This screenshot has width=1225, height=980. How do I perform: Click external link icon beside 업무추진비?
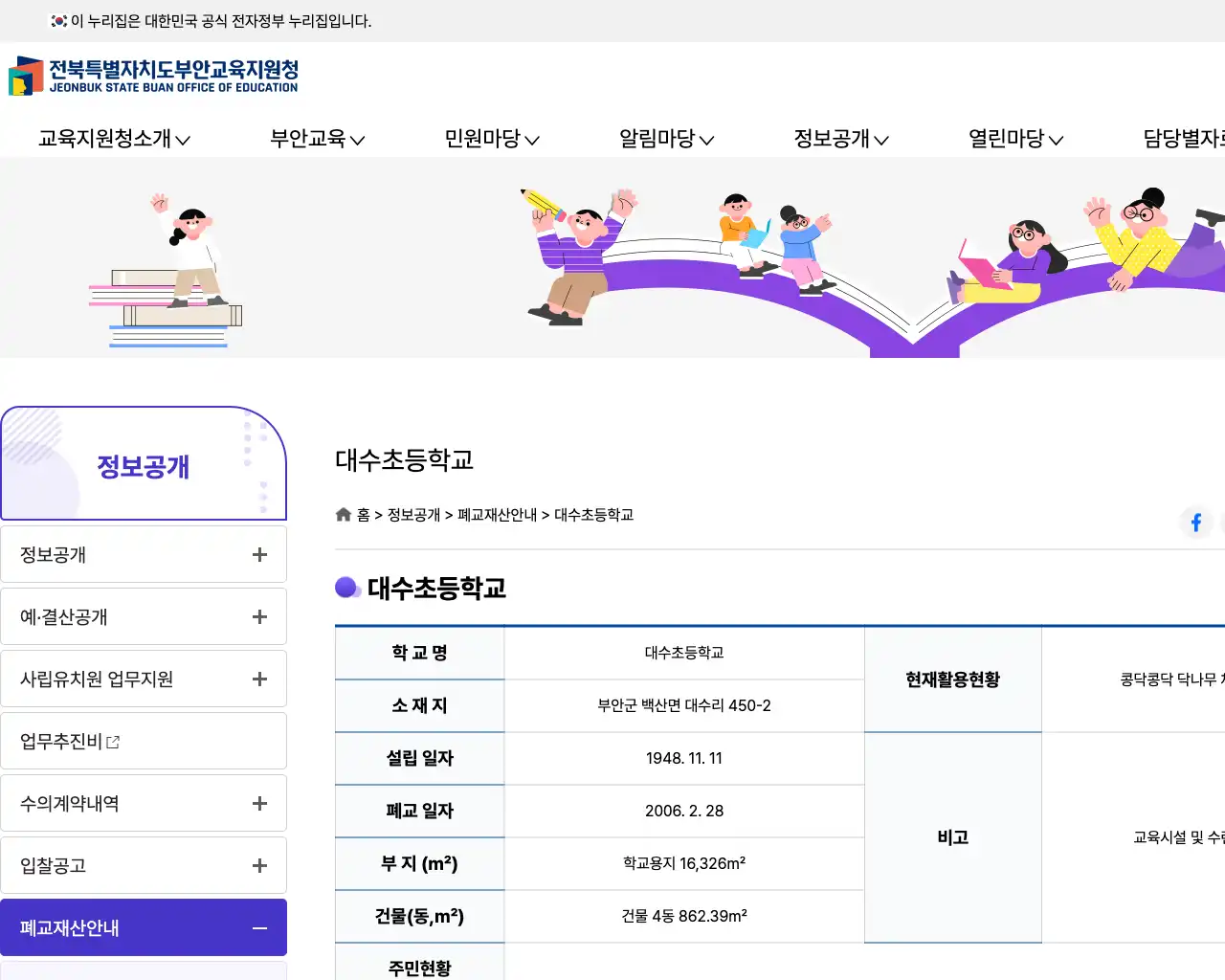pos(113,742)
